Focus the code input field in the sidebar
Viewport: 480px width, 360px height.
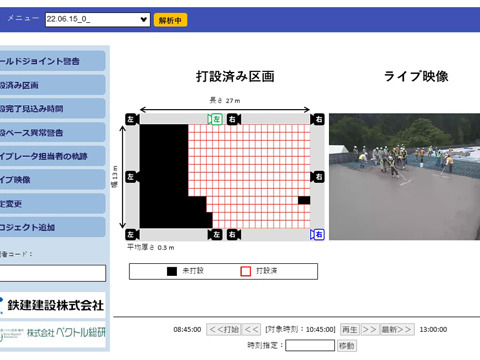53,273
